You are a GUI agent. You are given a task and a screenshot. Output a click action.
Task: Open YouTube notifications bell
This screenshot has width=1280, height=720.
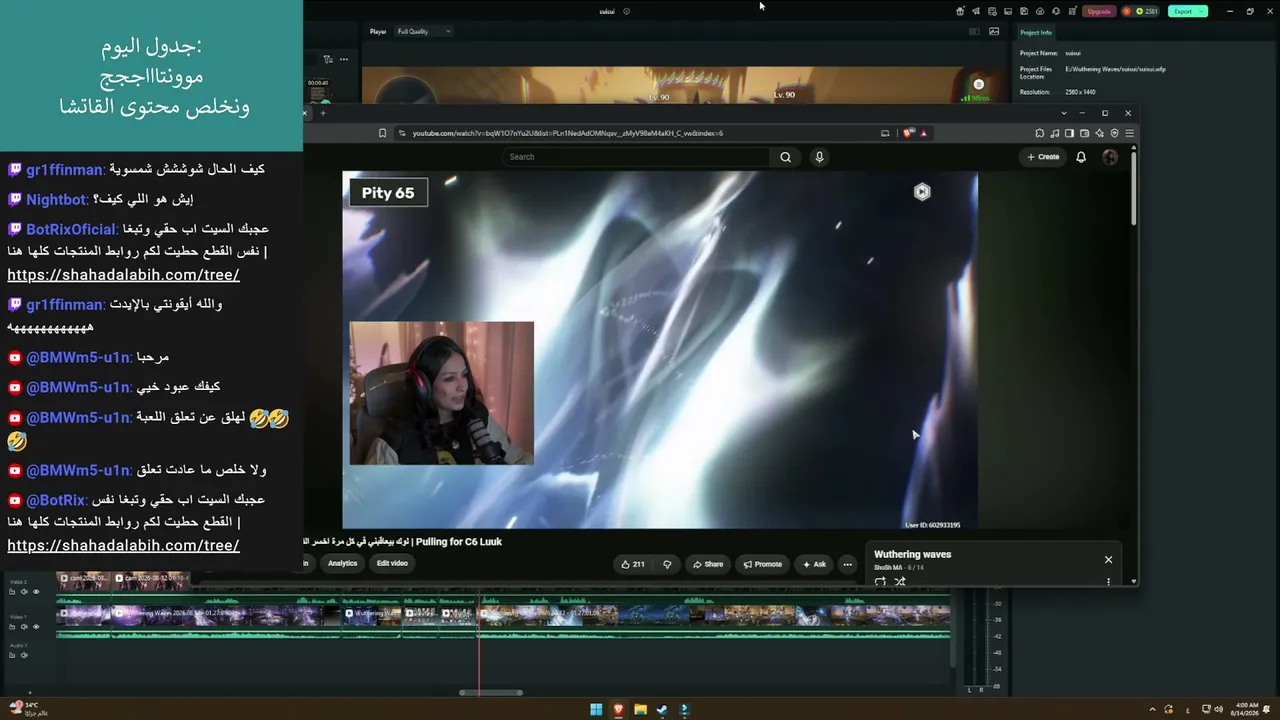pos(1081,157)
